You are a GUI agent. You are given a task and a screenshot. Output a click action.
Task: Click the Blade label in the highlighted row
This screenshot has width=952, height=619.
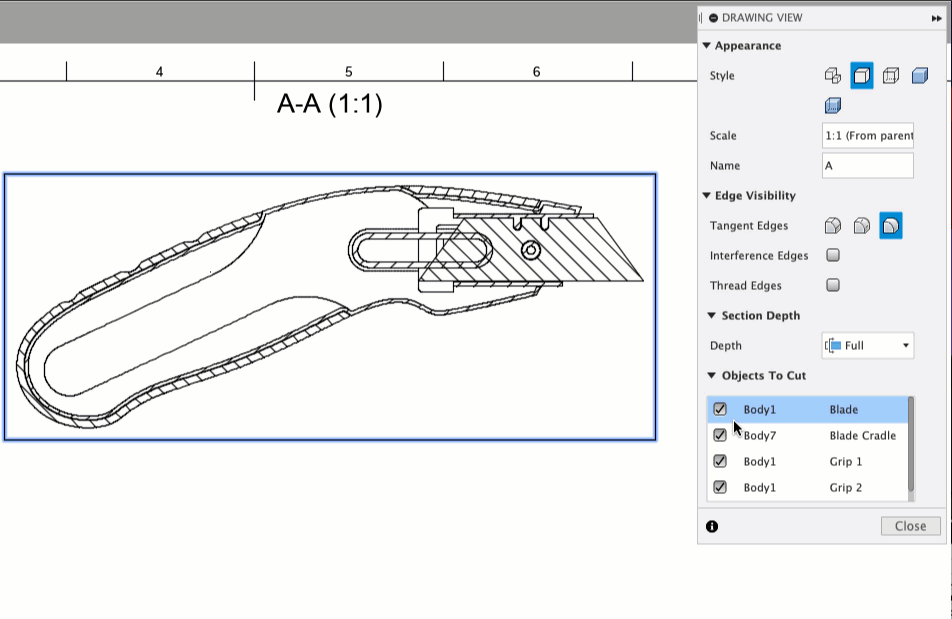(844, 410)
